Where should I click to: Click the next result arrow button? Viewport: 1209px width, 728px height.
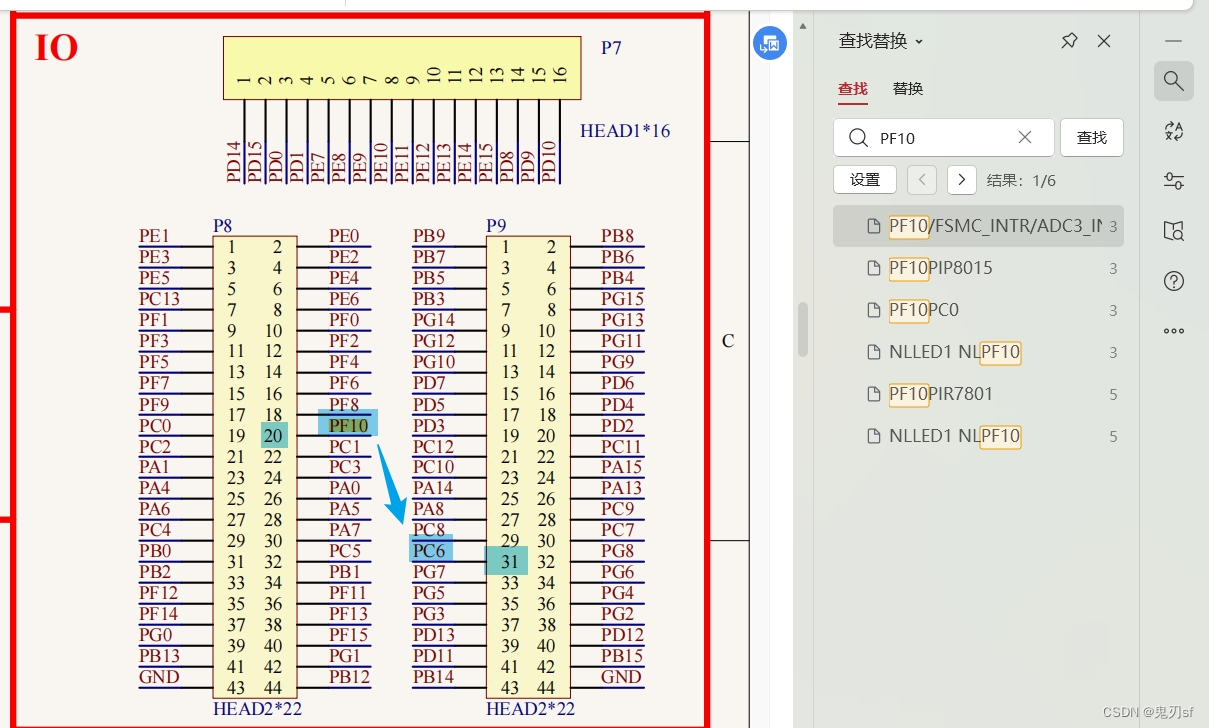point(961,180)
